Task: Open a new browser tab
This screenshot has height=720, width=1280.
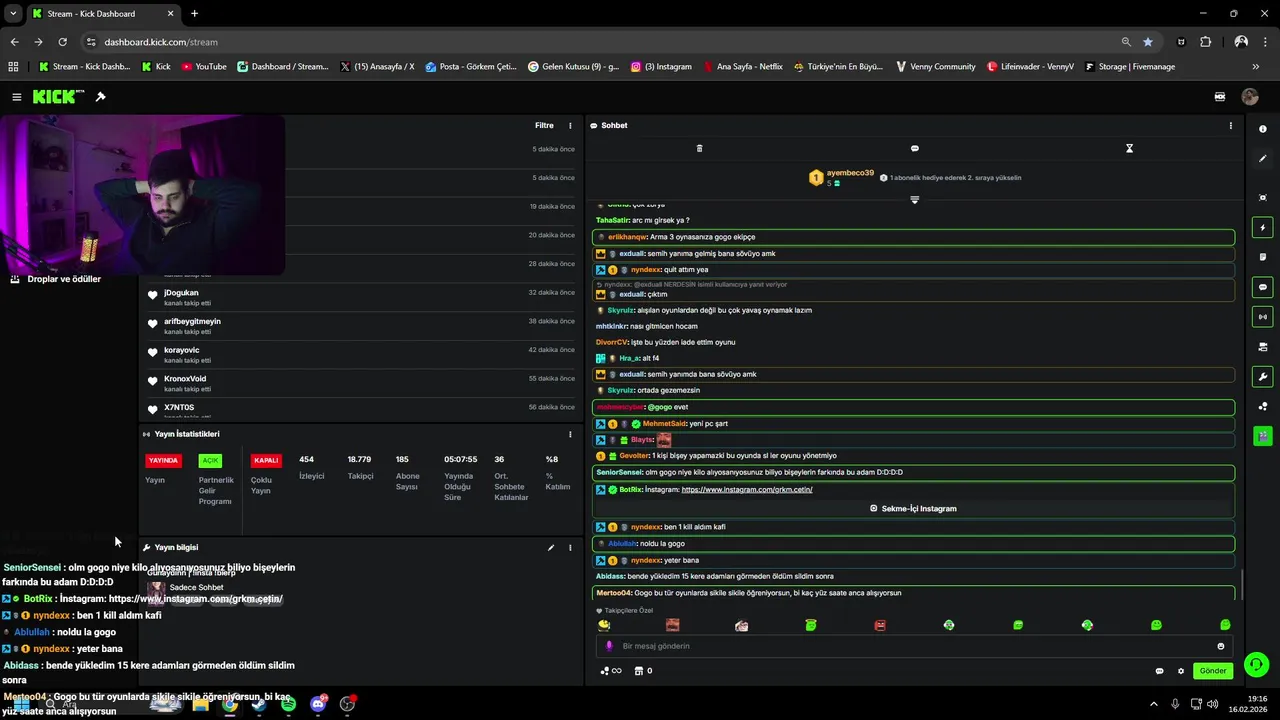Action: (x=194, y=14)
